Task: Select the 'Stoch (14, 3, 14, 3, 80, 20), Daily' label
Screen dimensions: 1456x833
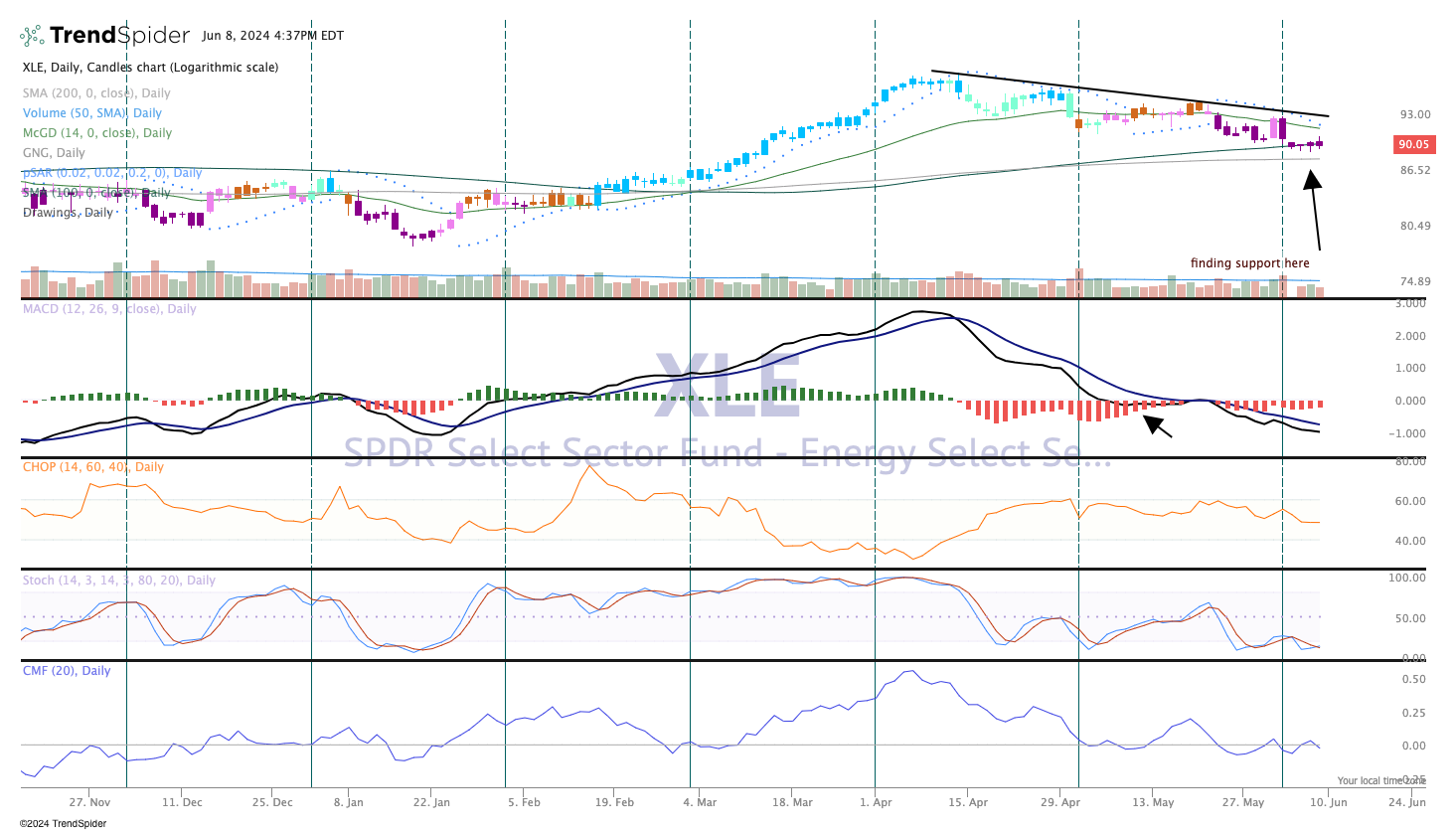Action: pos(119,581)
